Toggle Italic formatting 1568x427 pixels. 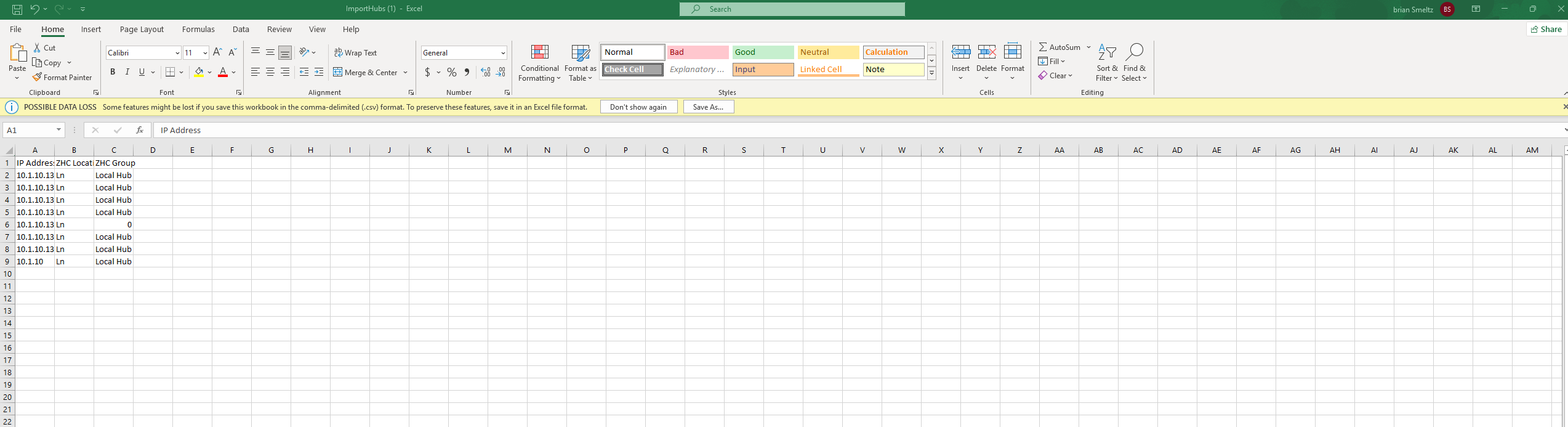tap(127, 73)
